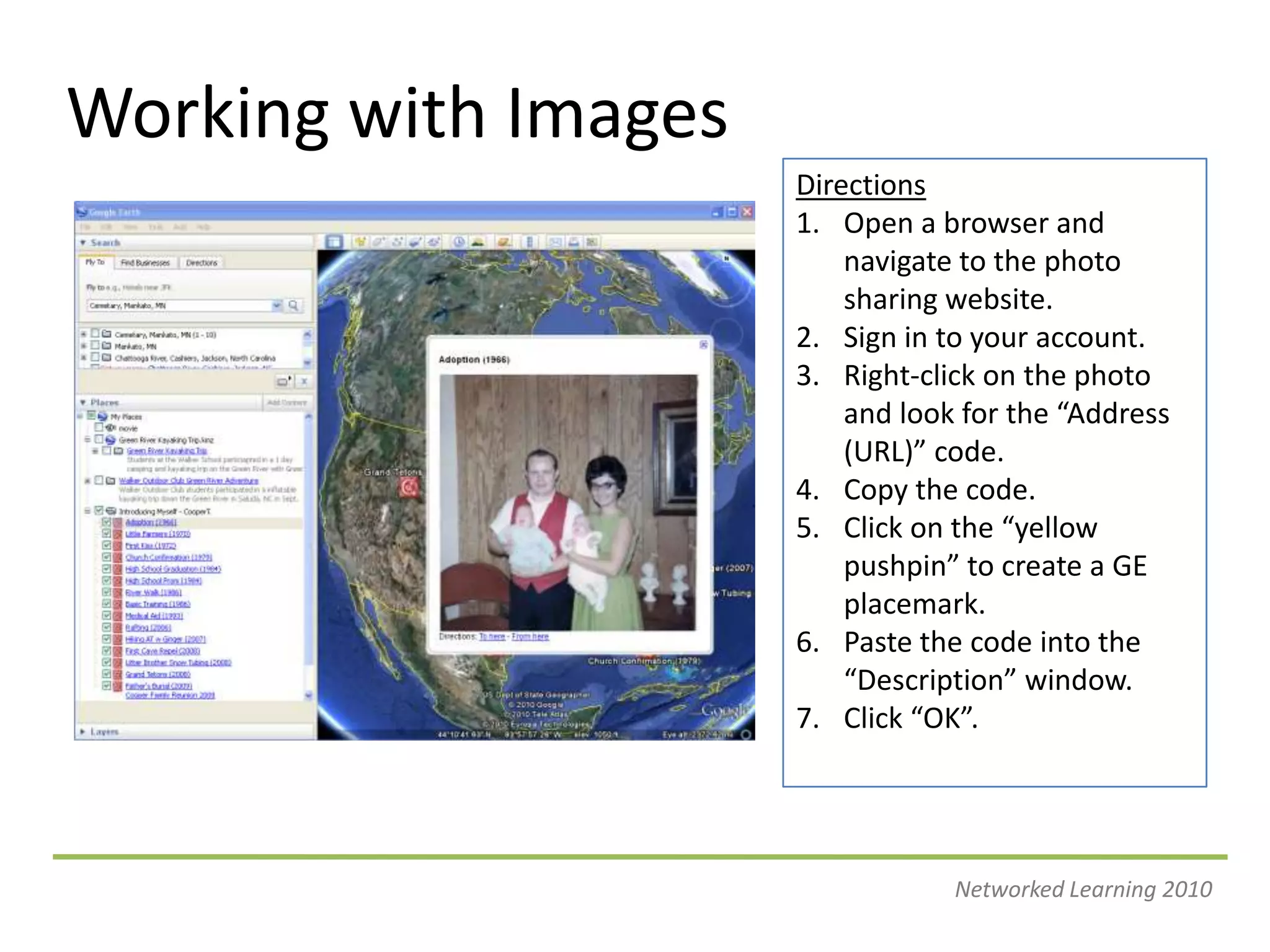Image resolution: width=1270 pixels, height=952 pixels.
Task: Click the email envelope toolbar icon
Action: [555, 242]
